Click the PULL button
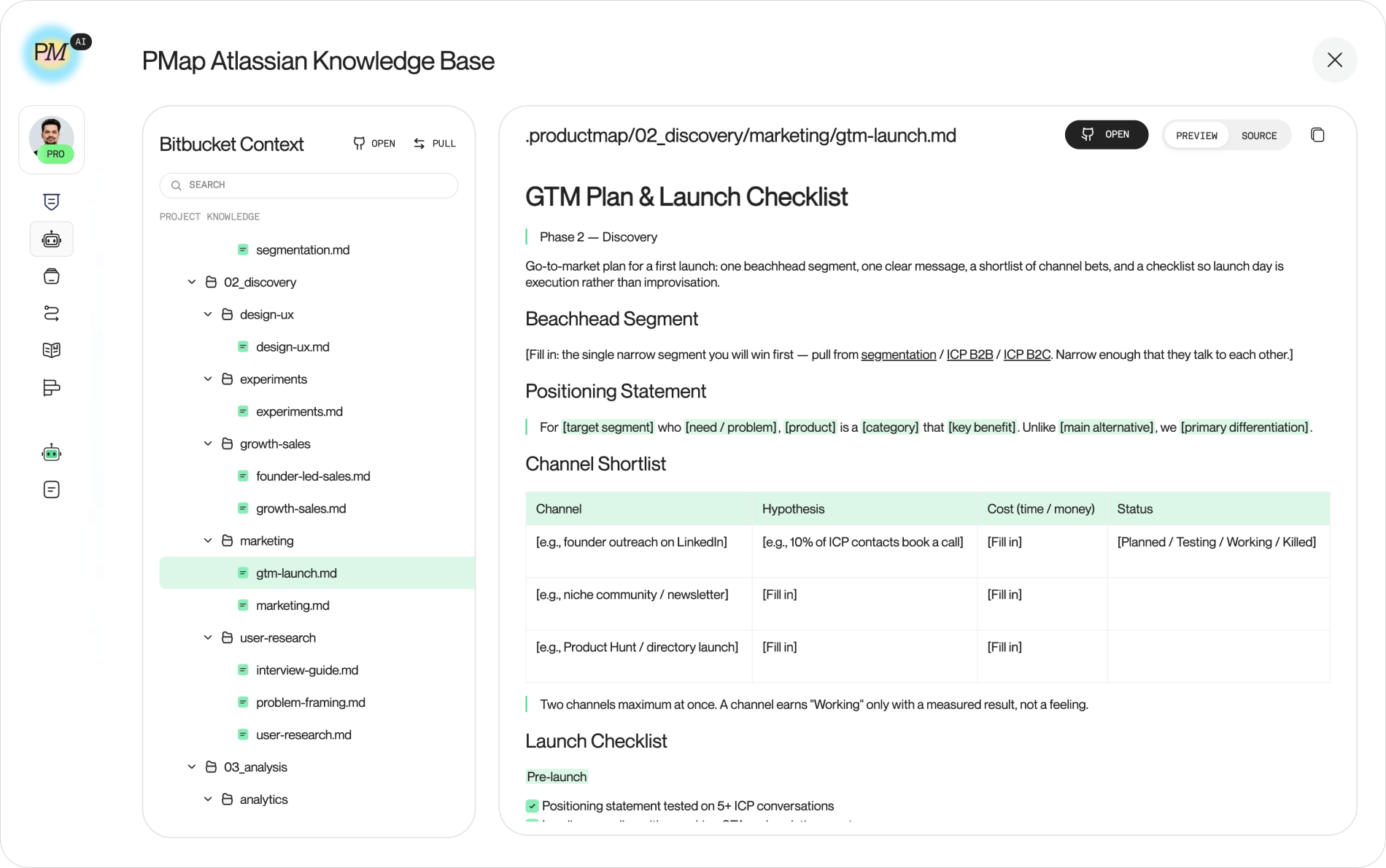Viewport: 1386px width, 868px height. [435, 144]
